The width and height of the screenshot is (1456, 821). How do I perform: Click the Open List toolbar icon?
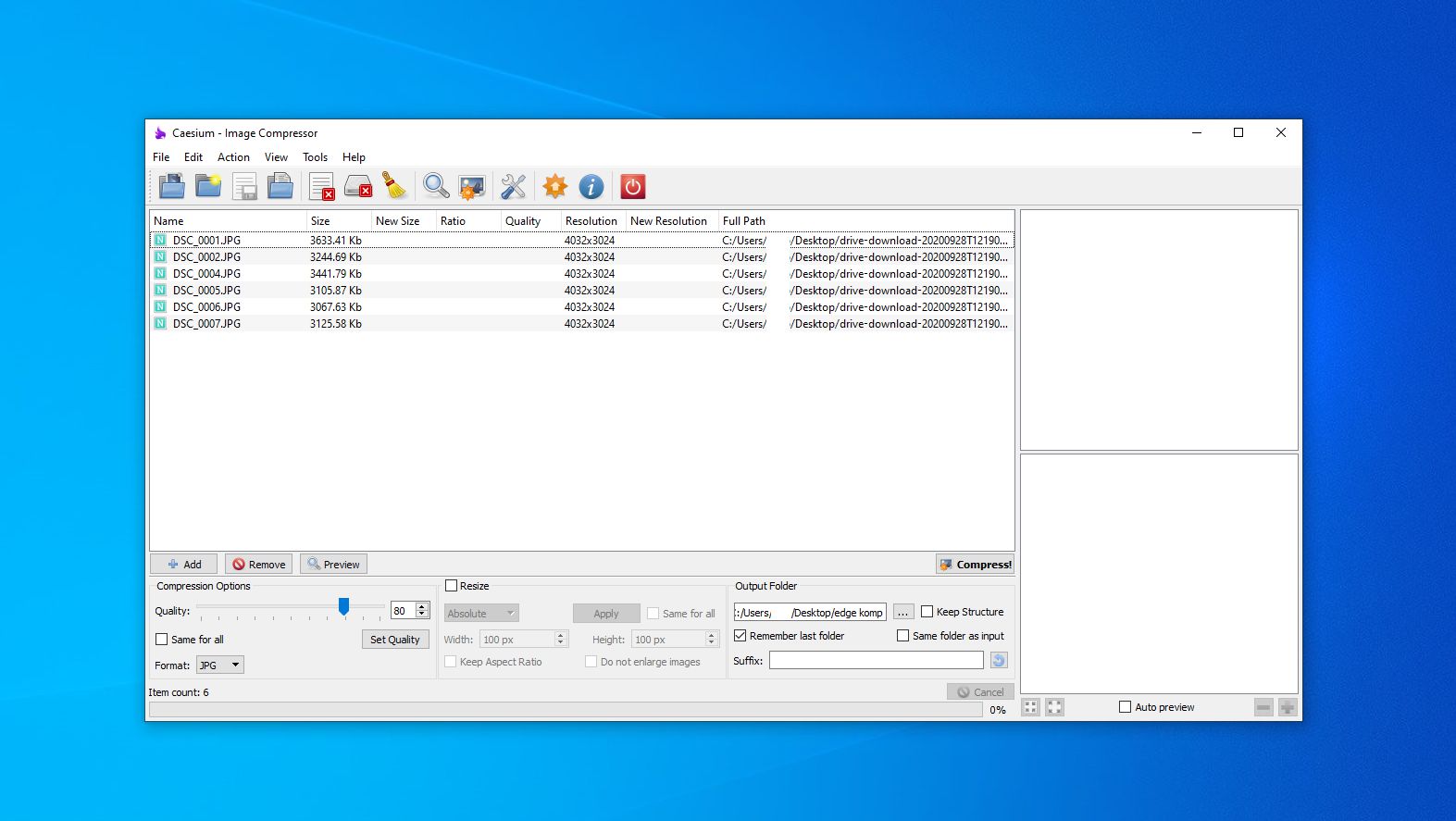click(280, 186)
